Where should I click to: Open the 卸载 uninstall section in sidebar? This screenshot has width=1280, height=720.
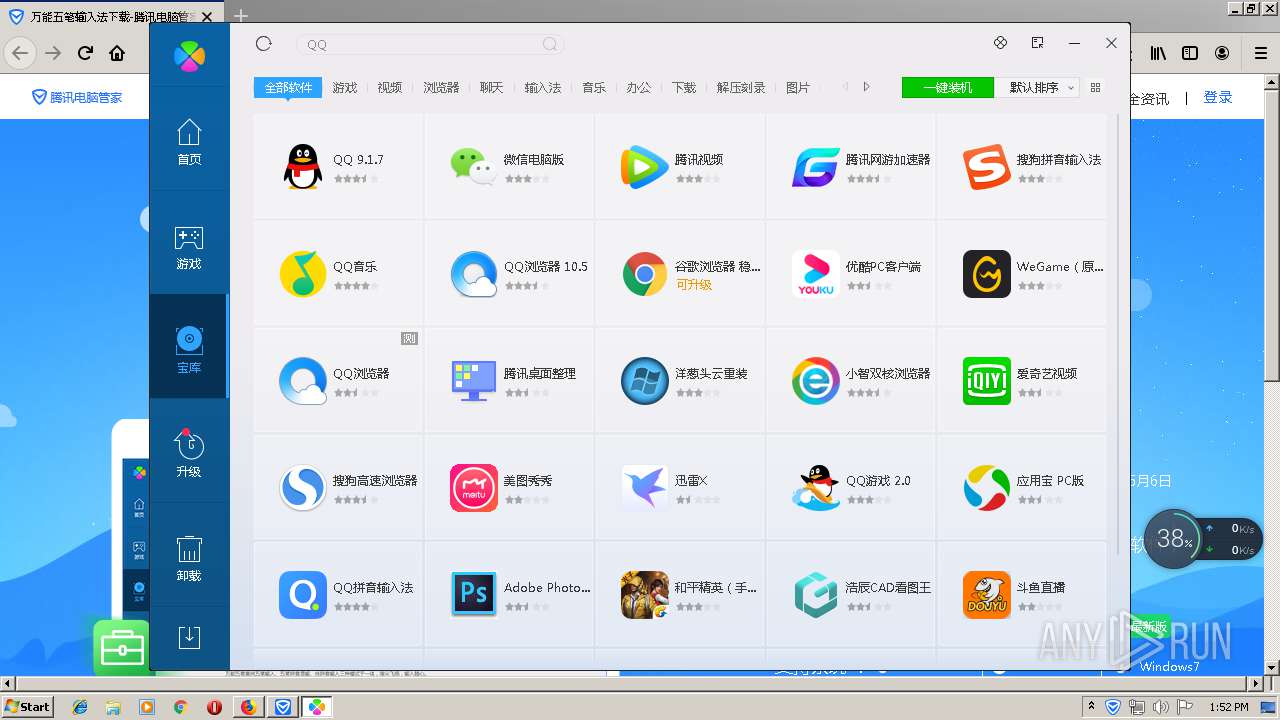(x=189, y=559)
